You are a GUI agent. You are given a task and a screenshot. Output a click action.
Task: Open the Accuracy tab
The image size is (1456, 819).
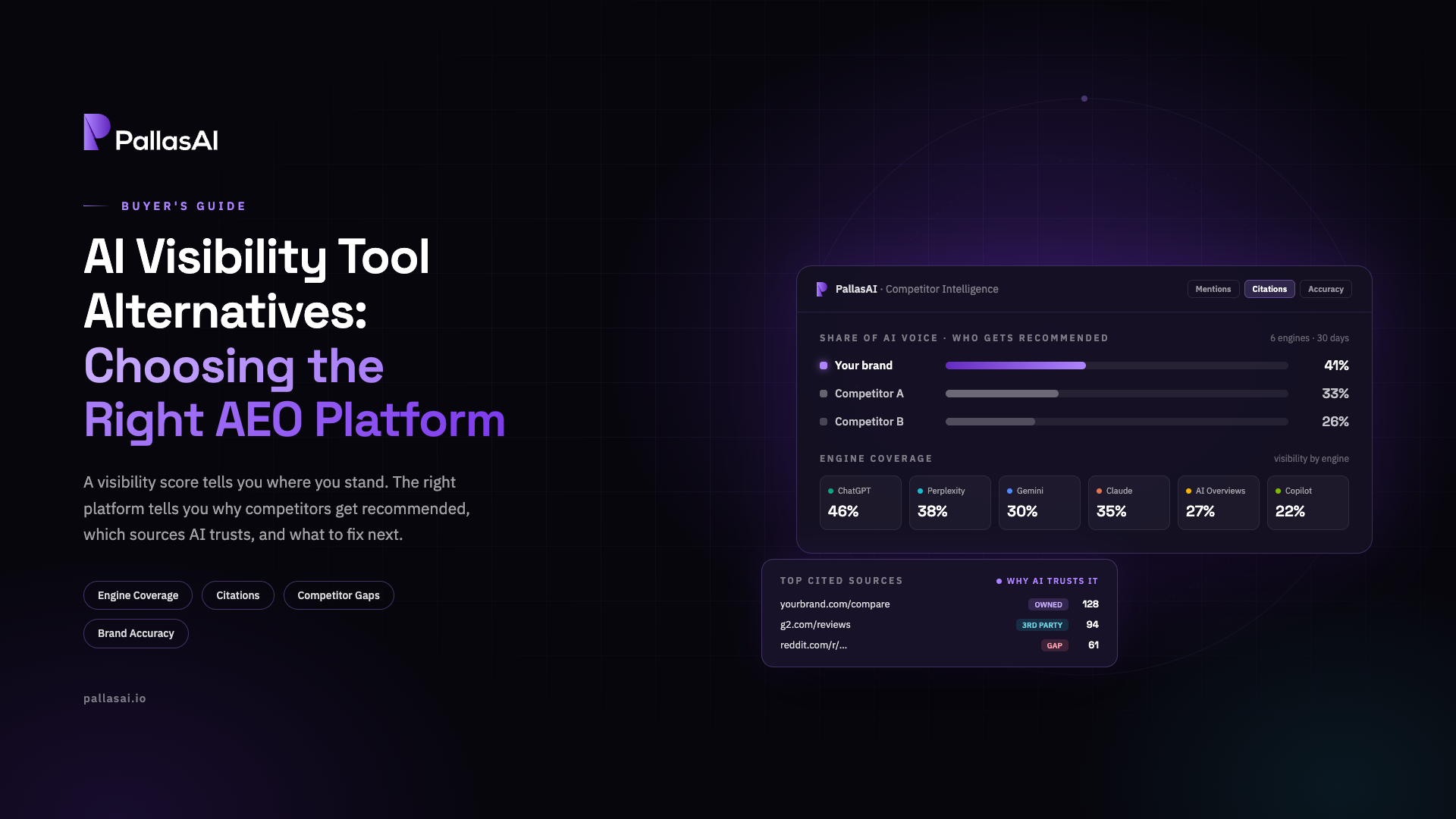click(x=1326, y=289)
